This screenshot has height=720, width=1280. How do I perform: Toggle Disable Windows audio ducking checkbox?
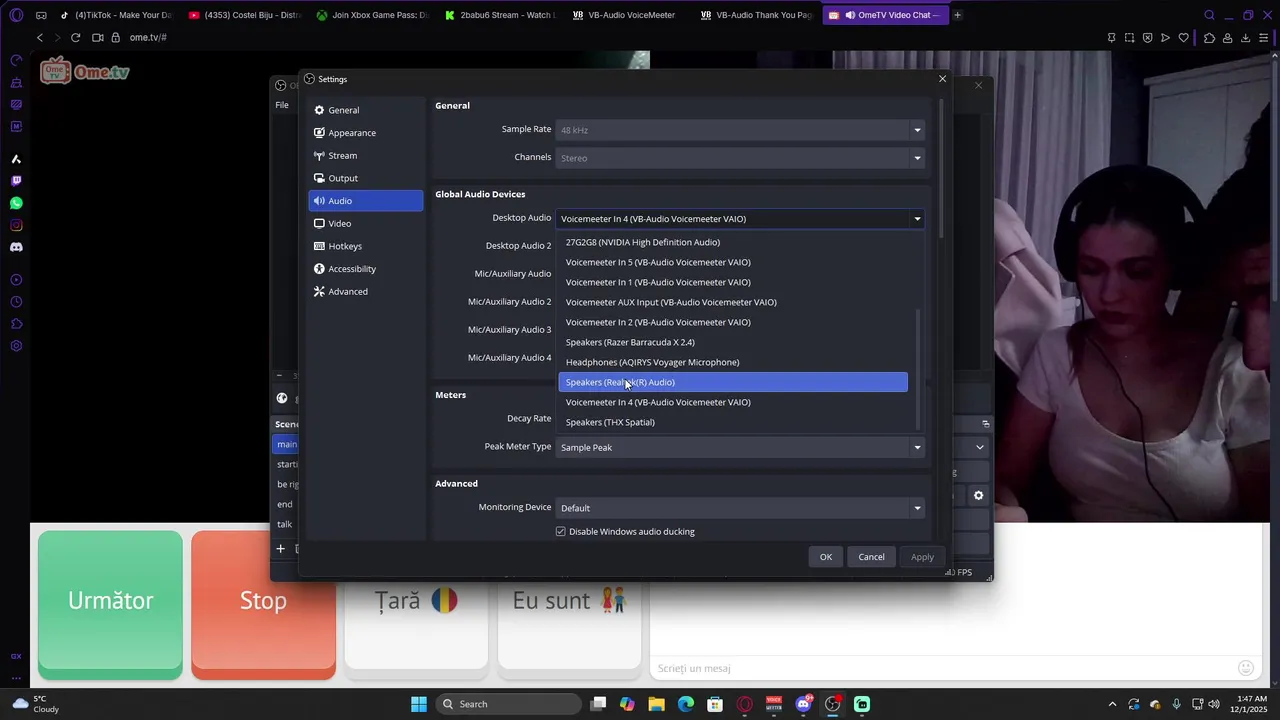(x=561, y=531)
